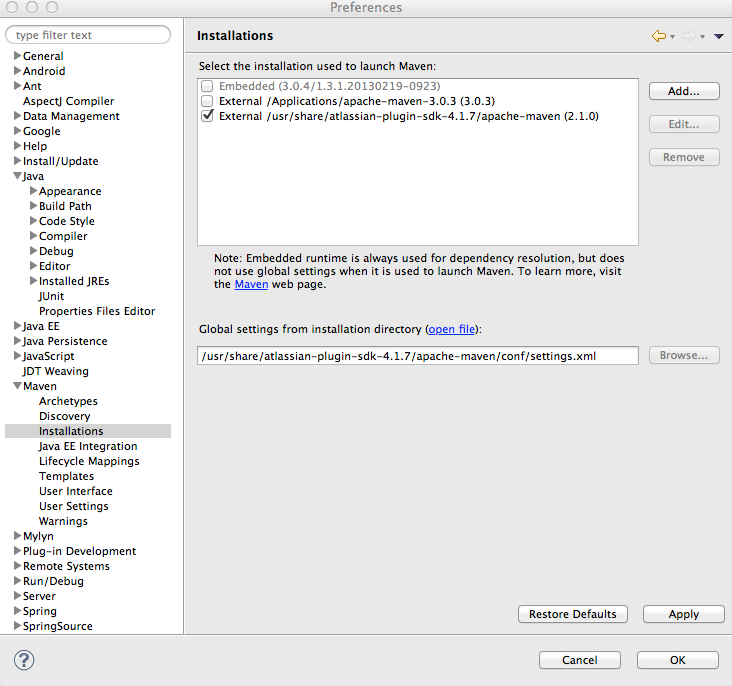Click the Edit... button

tap(684, 124)
